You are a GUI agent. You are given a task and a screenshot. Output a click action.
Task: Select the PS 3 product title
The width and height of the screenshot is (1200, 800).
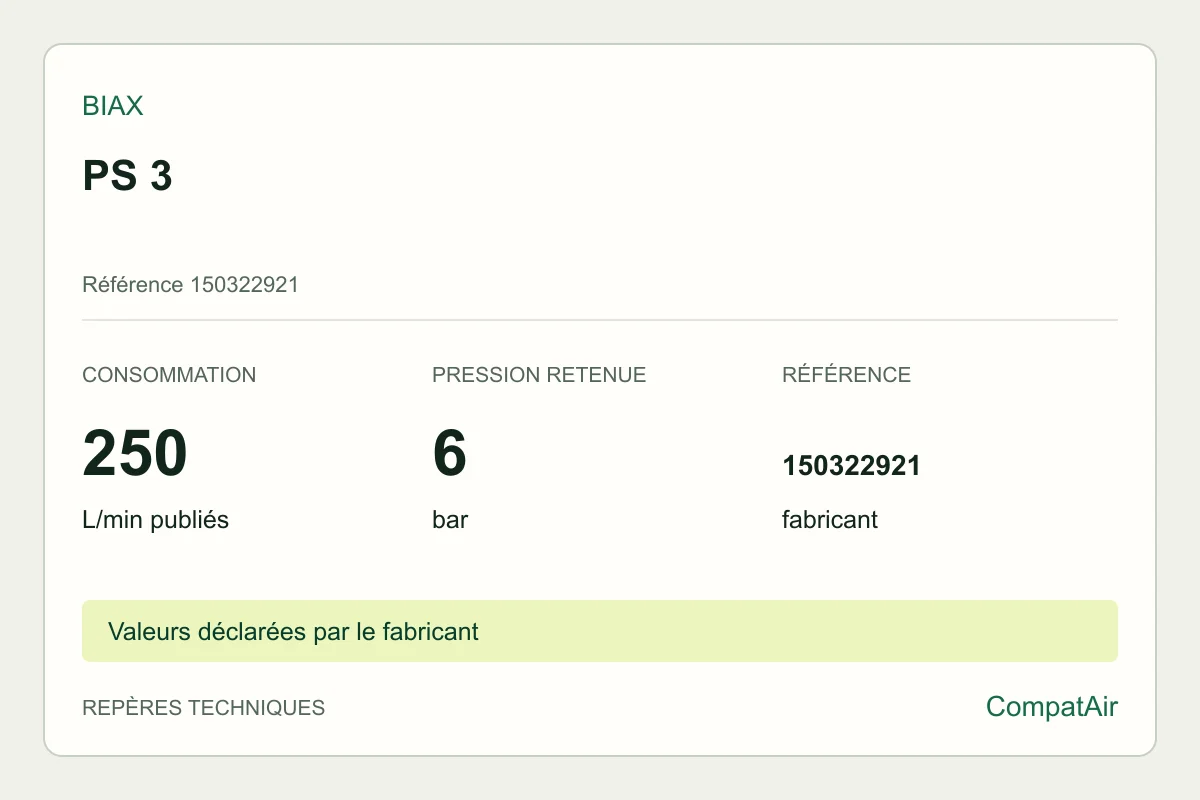127,176
